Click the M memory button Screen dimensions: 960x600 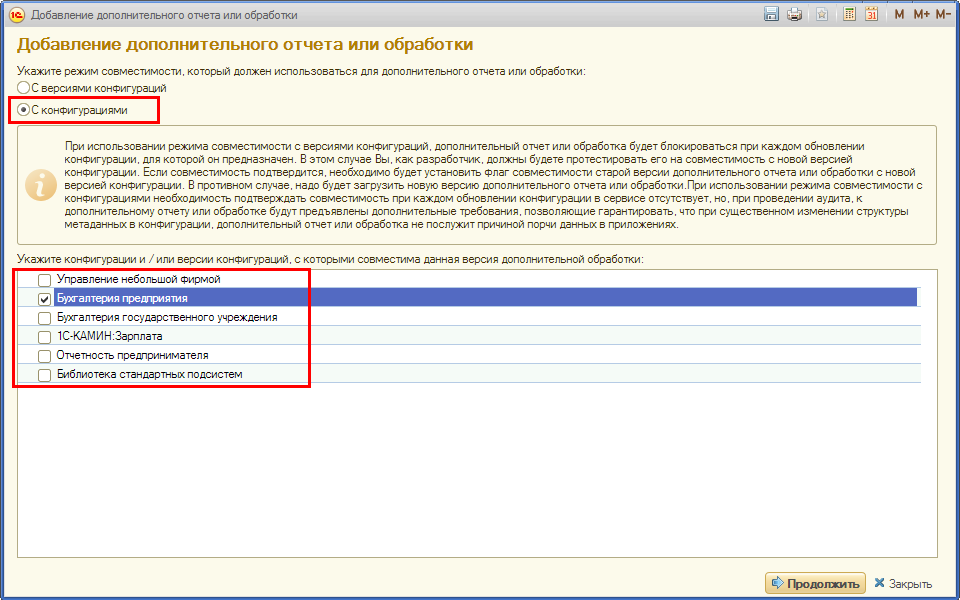[899, 14]
